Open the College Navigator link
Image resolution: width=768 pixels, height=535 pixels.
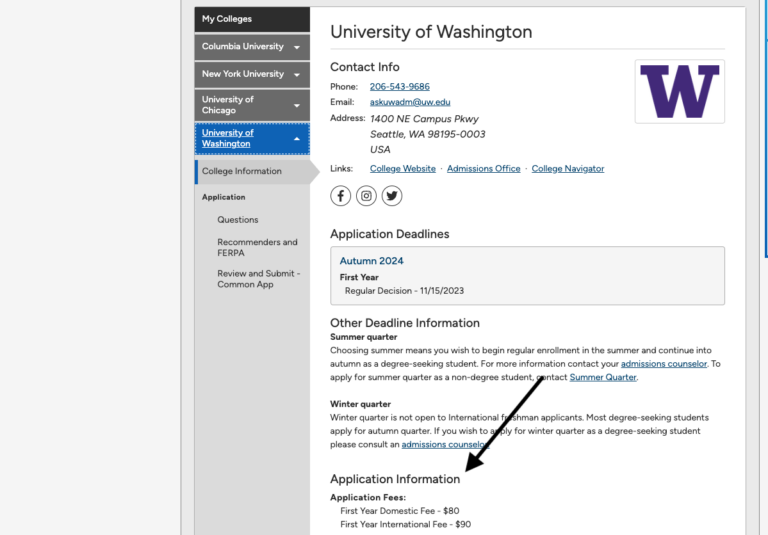pos(568,169)
